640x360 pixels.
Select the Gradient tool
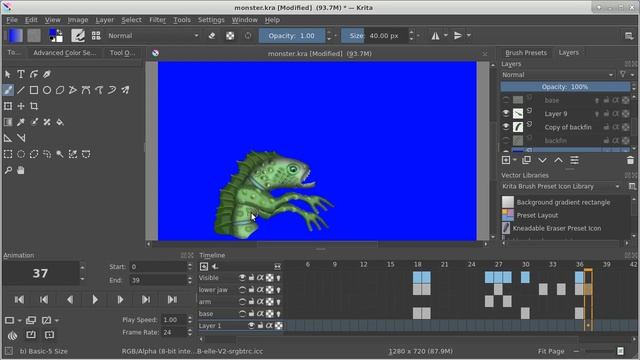(x=8, y=122)
